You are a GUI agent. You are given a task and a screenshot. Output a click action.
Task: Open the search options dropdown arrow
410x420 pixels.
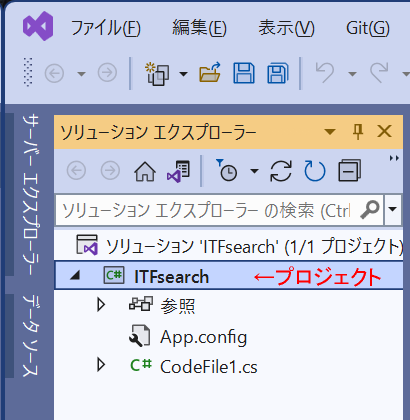[x=393, y=209]
